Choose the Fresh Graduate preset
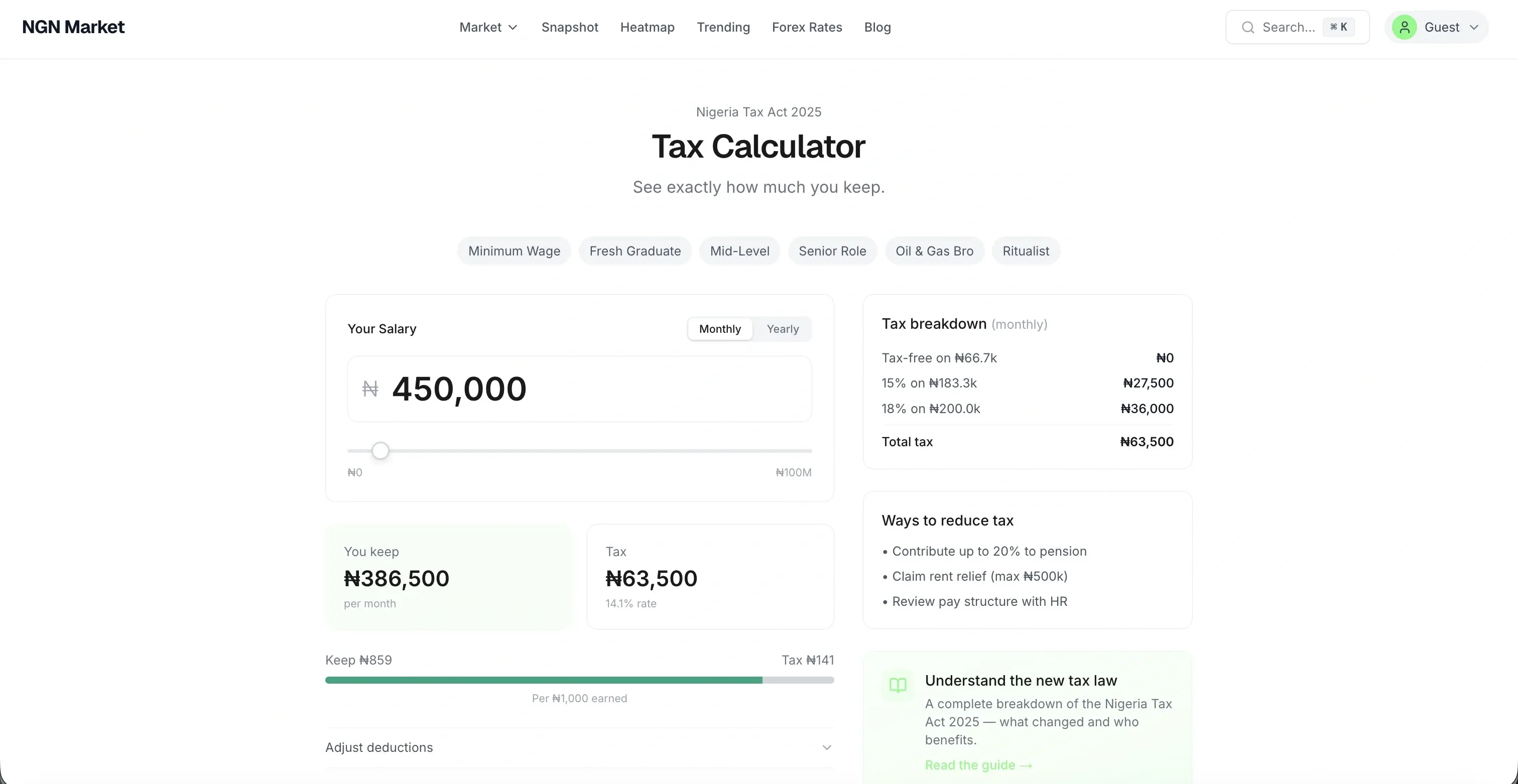Screen dimensions: 1518x784 click(635, 251)
